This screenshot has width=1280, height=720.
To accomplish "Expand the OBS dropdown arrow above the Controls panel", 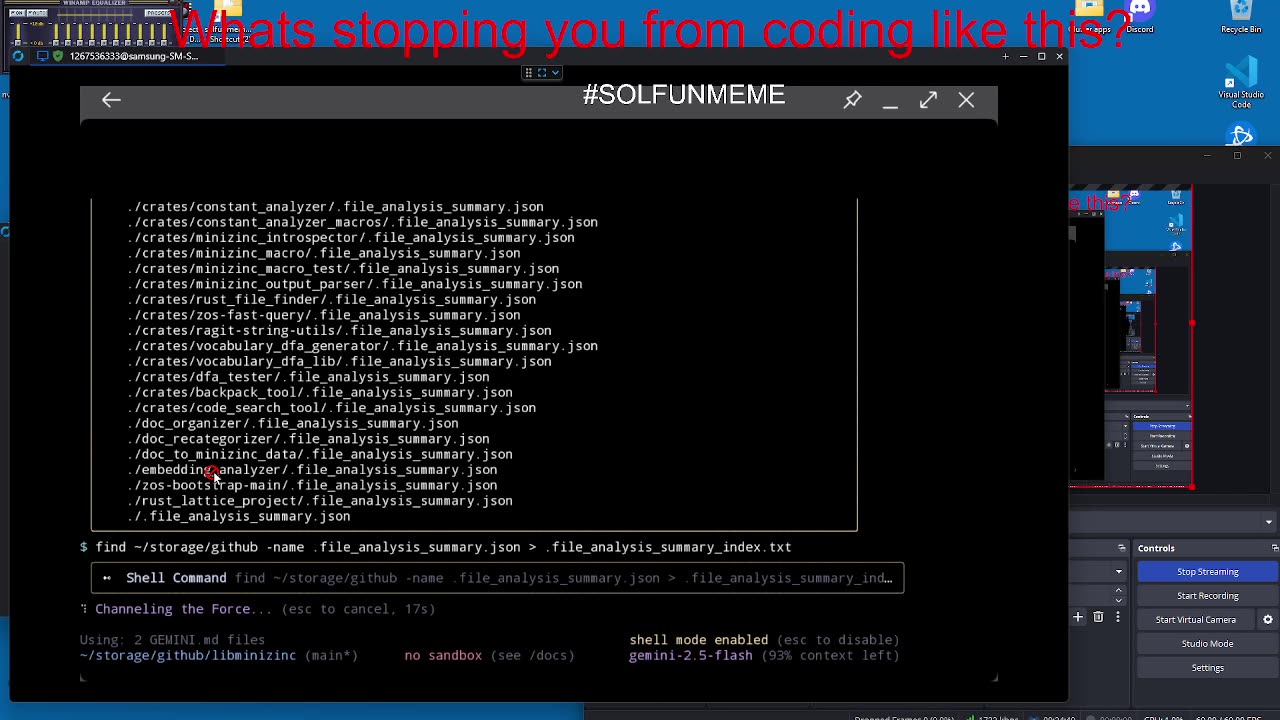I will point(1268,522).
